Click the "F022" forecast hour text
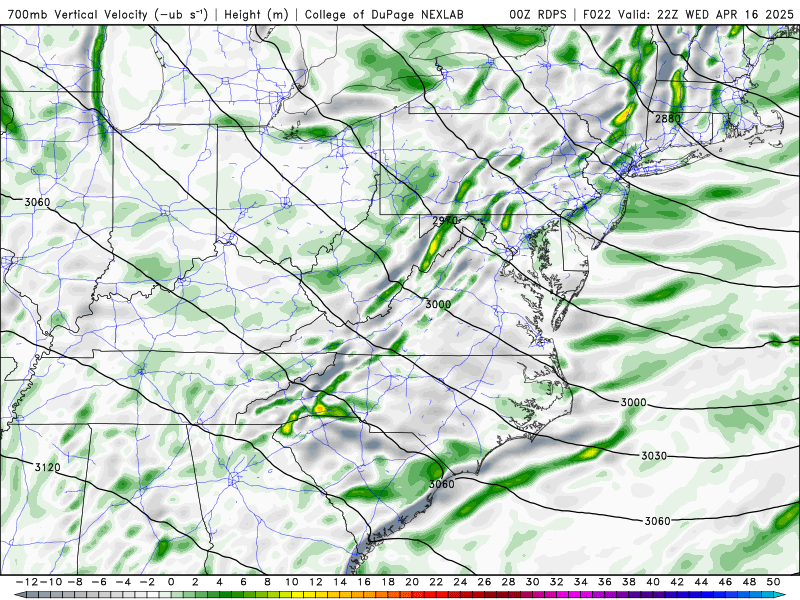This screenshot has height=600, width=800. point(598,14)
